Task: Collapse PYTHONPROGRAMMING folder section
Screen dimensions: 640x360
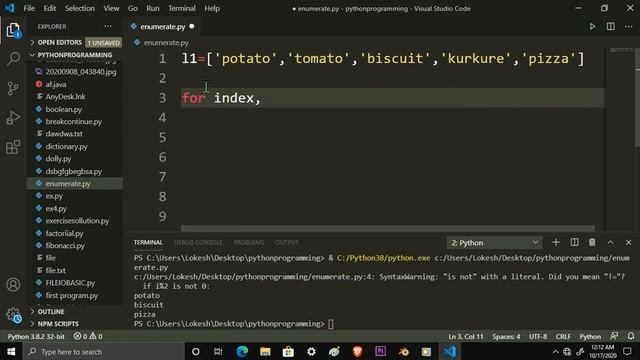Action: click(76, 55)
